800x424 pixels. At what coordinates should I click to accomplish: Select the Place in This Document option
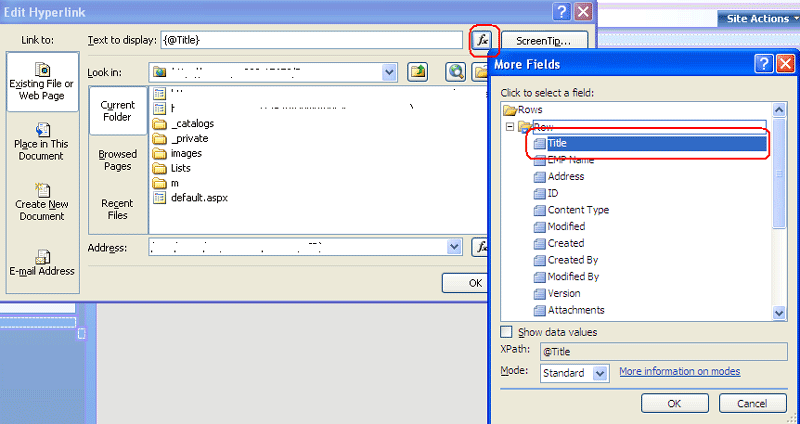(42, 142)
